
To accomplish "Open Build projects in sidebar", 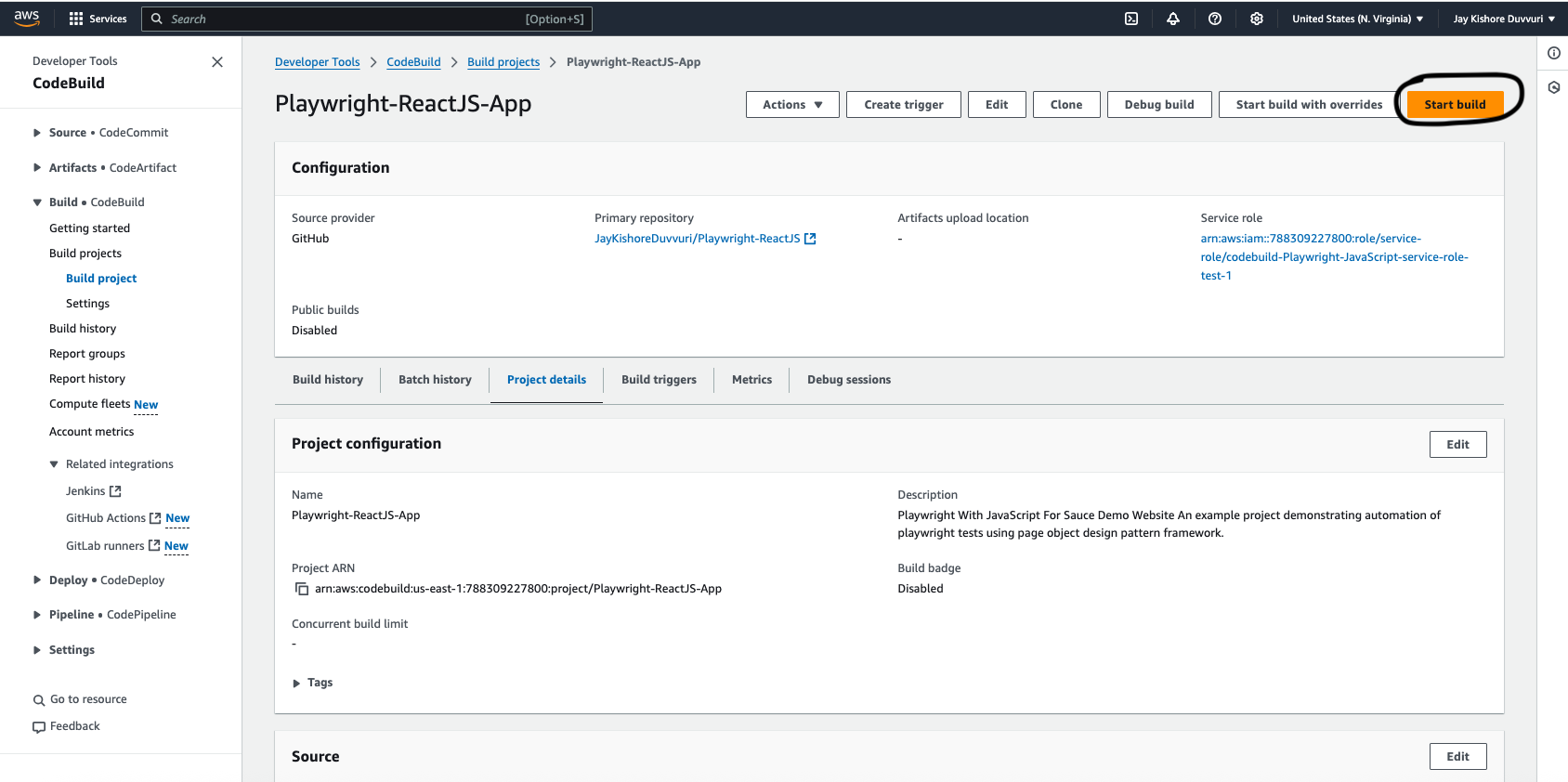I will coord(85,254).
